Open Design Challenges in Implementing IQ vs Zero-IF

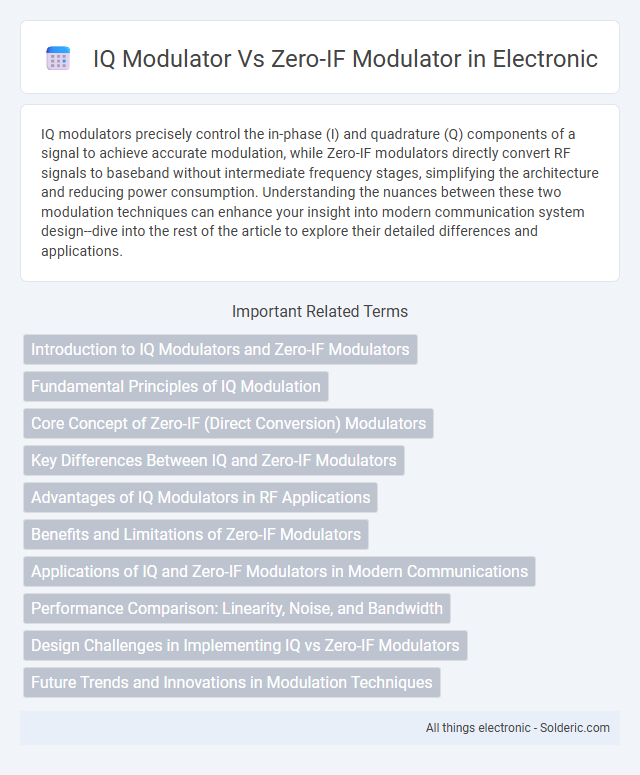coord(245,646)
